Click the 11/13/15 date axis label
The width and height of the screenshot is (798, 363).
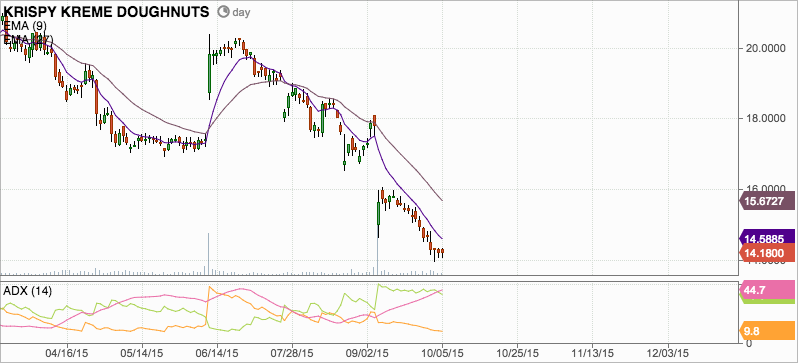pos(592,352)
